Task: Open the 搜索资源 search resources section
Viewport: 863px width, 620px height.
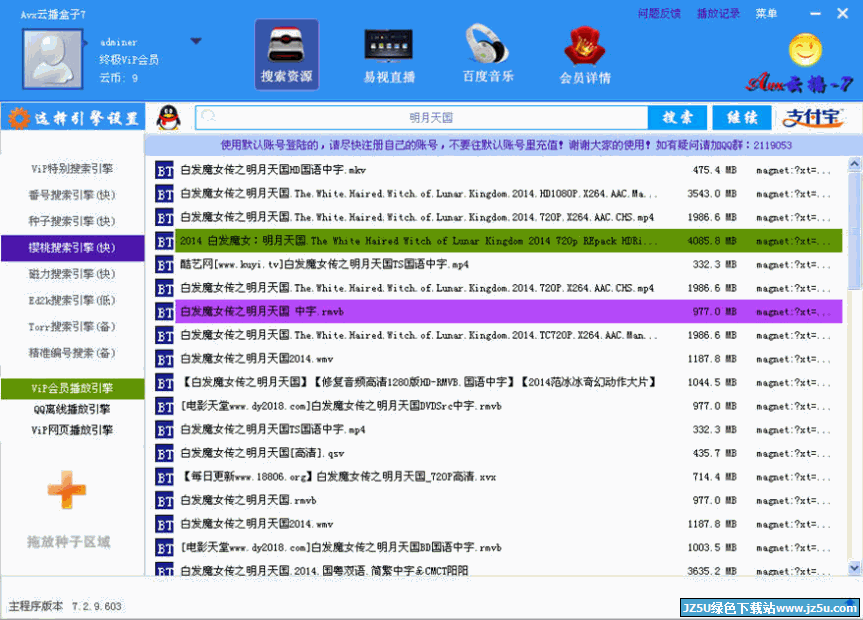Action: tap(286, 54)
